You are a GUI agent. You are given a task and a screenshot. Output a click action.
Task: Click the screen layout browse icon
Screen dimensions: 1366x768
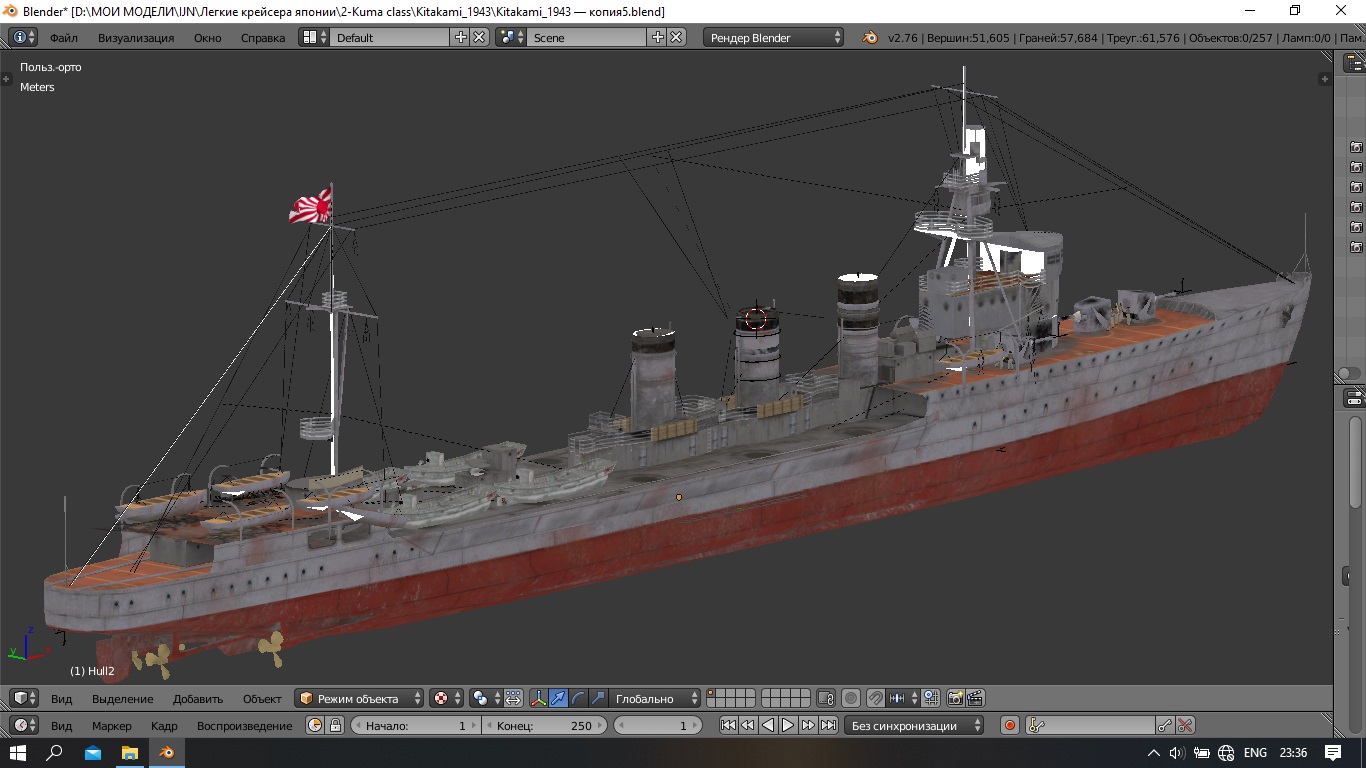[x=314, y=37]
